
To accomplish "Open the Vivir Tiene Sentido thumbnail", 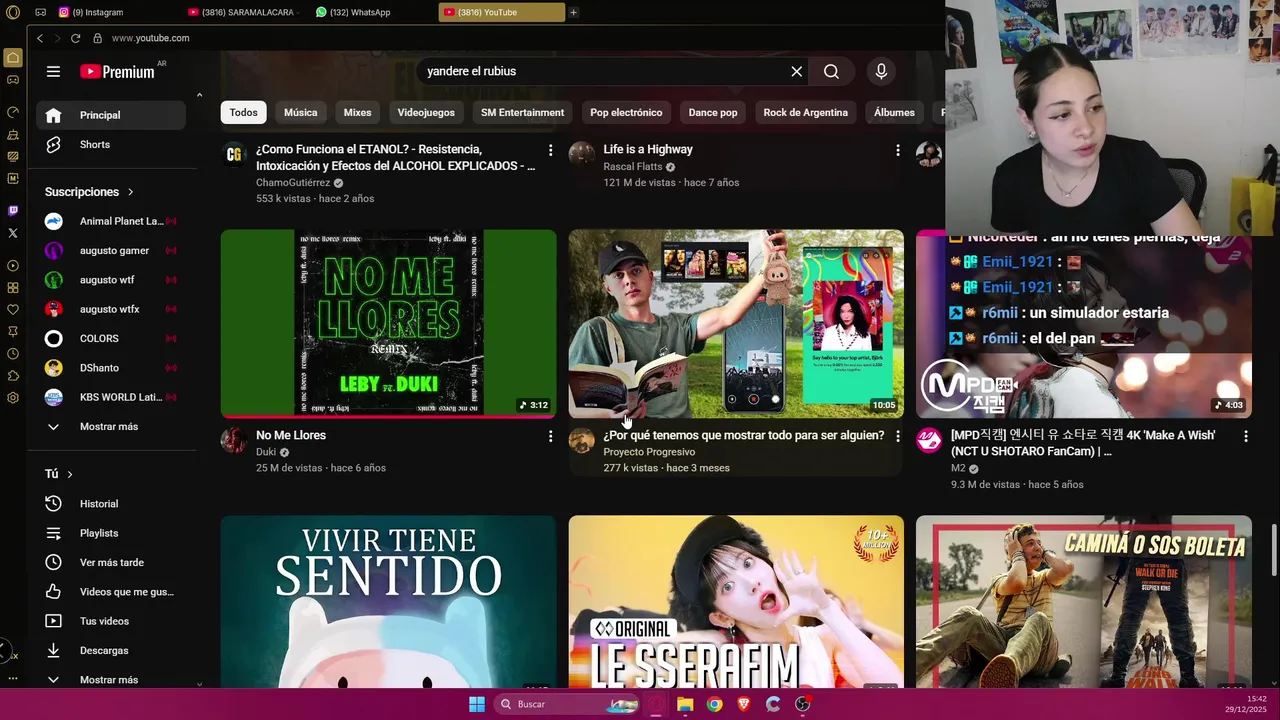I will (x=388, y=602).
